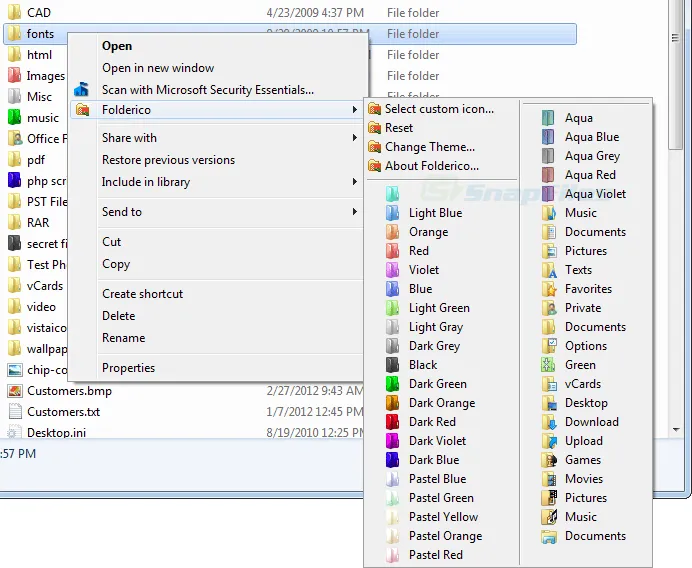Choose Open in new window

[158, 68]
